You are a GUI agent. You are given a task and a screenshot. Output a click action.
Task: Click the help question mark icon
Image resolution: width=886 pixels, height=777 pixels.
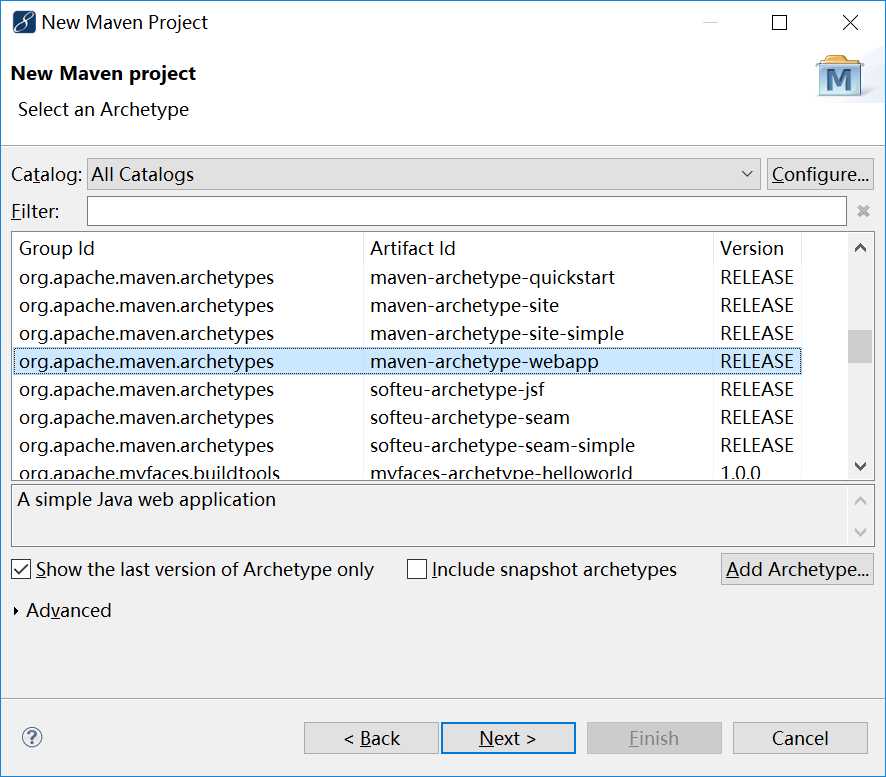[32, 738]
